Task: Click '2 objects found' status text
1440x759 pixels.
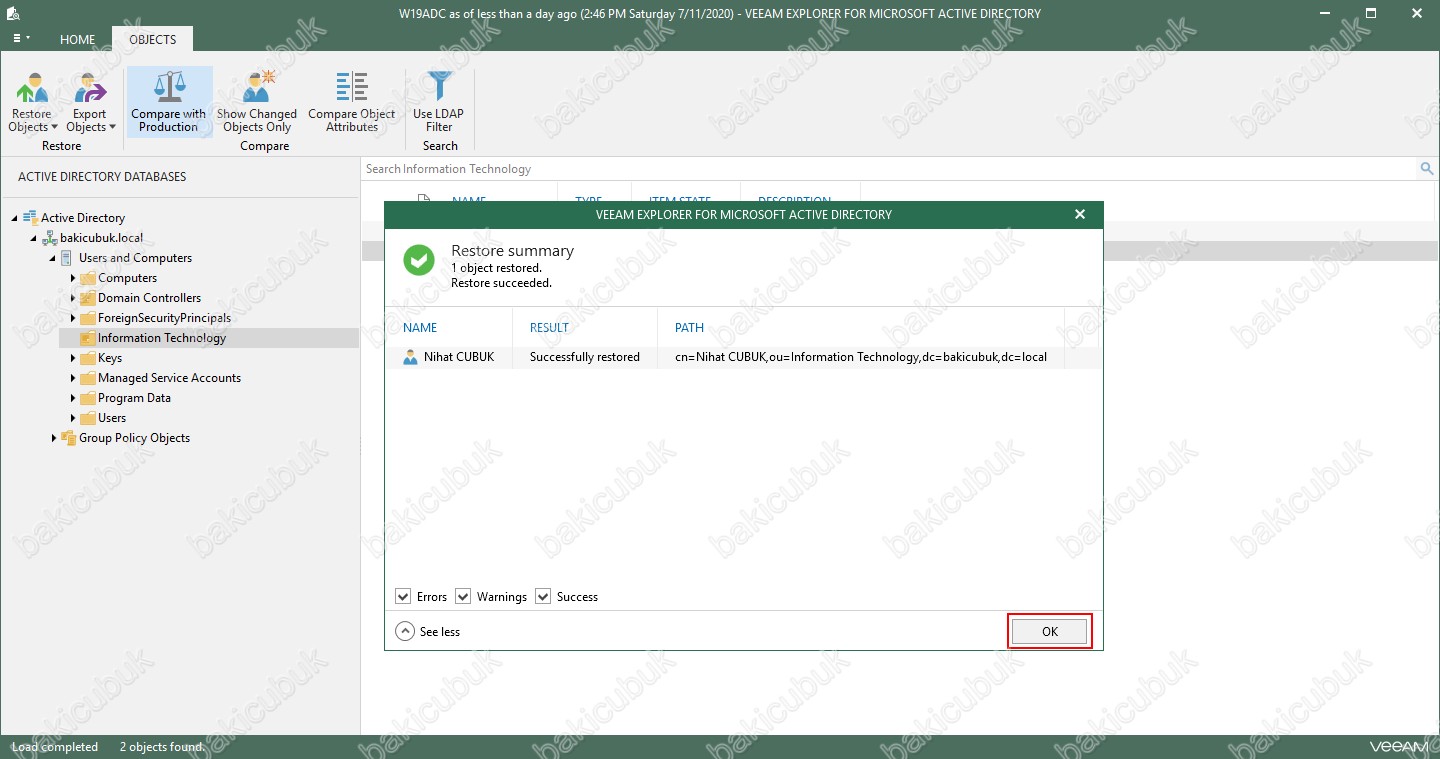Action: (162, 747)
